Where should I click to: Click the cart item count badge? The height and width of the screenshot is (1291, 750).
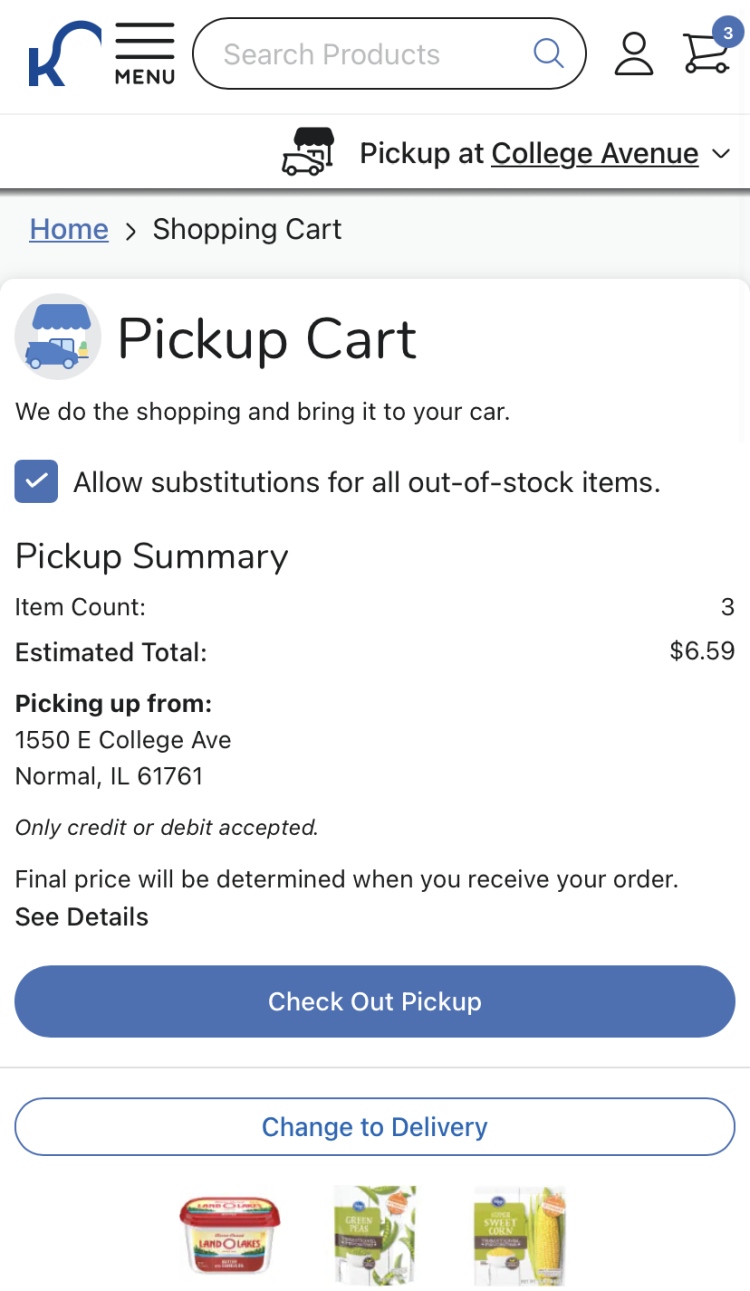point(728,33)
